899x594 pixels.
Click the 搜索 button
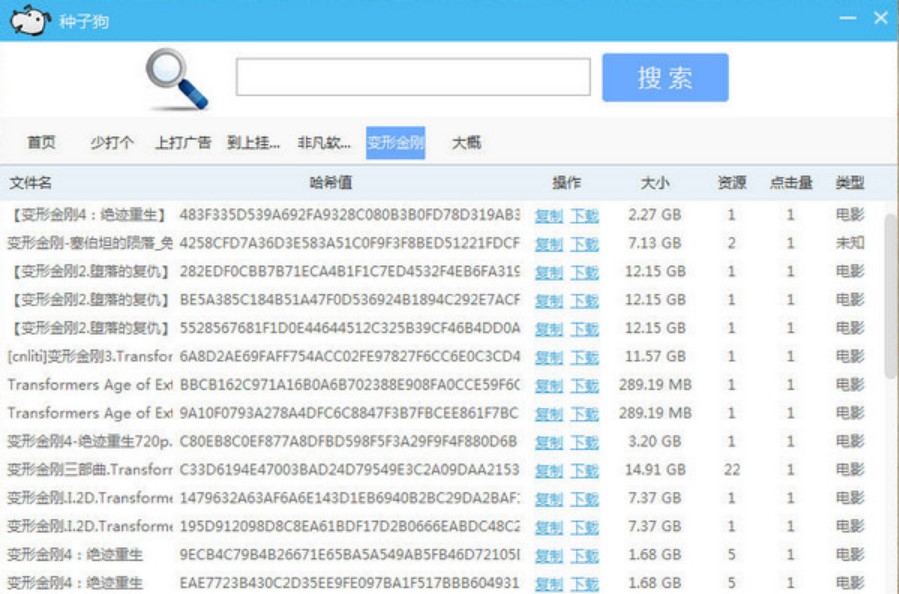pos(665,77)
